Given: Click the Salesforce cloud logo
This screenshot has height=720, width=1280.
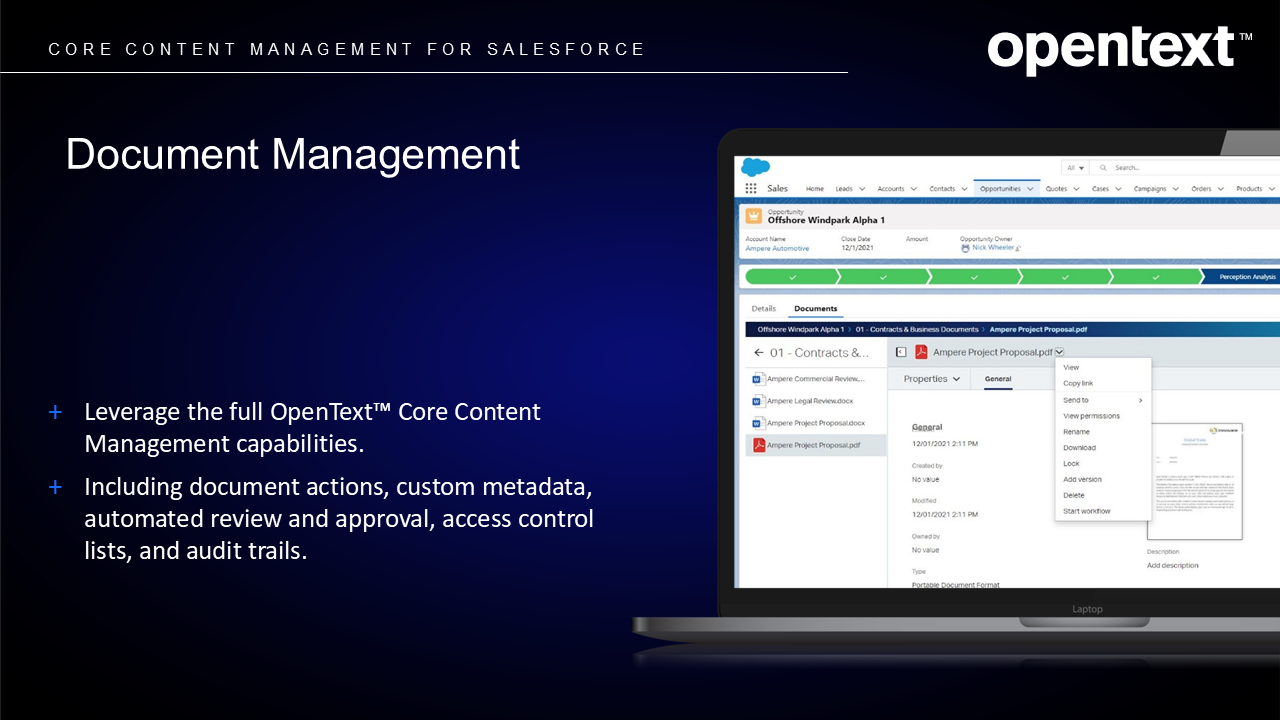Looking at the screenshot, I should [754, 167].
